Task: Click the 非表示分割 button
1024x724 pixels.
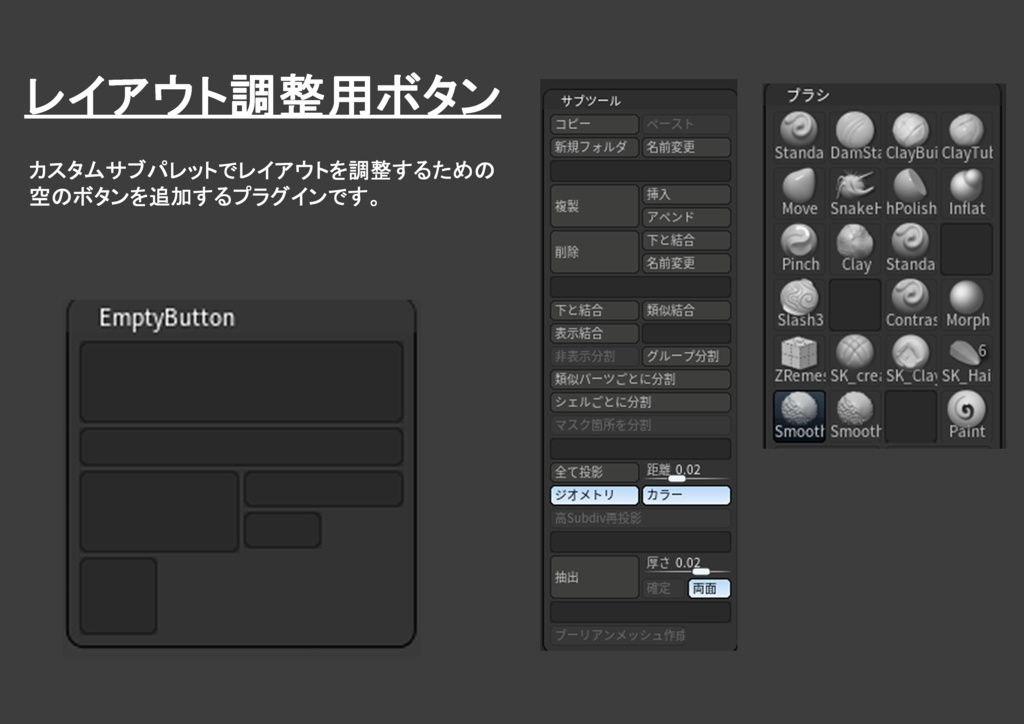Action: pos(594,356)
